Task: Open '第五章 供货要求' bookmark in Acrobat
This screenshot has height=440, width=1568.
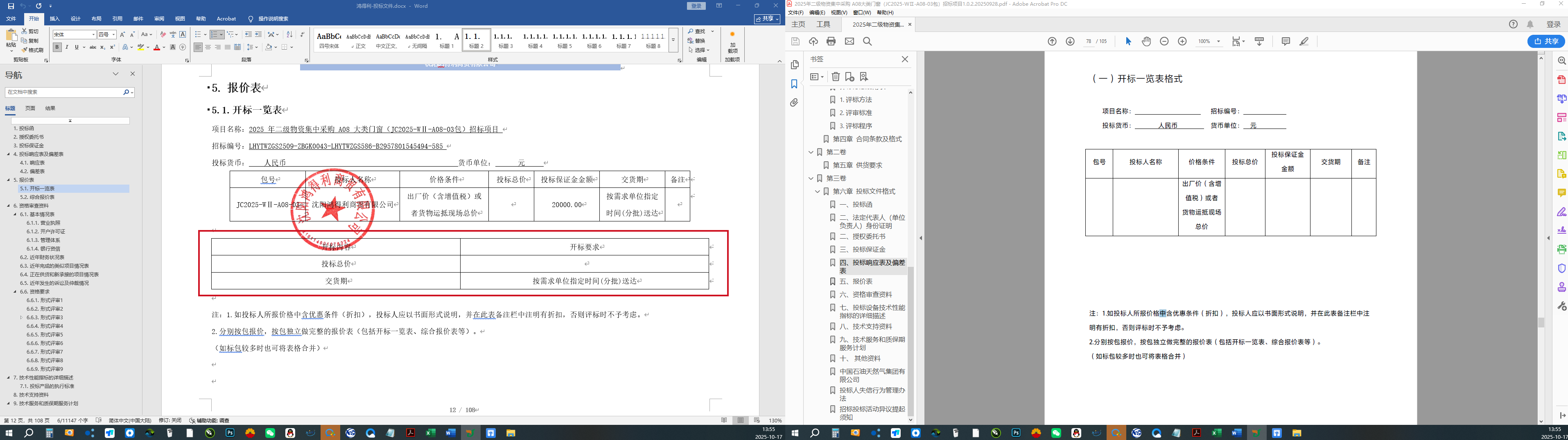Action: [x=857, y=165]
